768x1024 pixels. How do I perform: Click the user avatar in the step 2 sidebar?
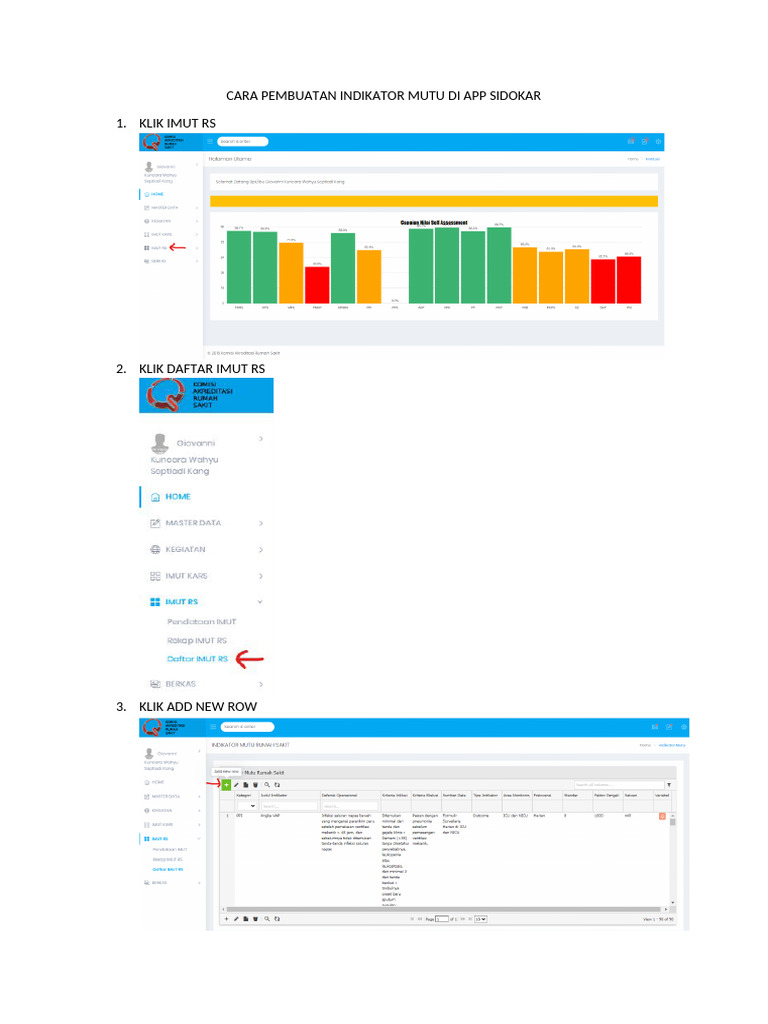tap(160, 443)
